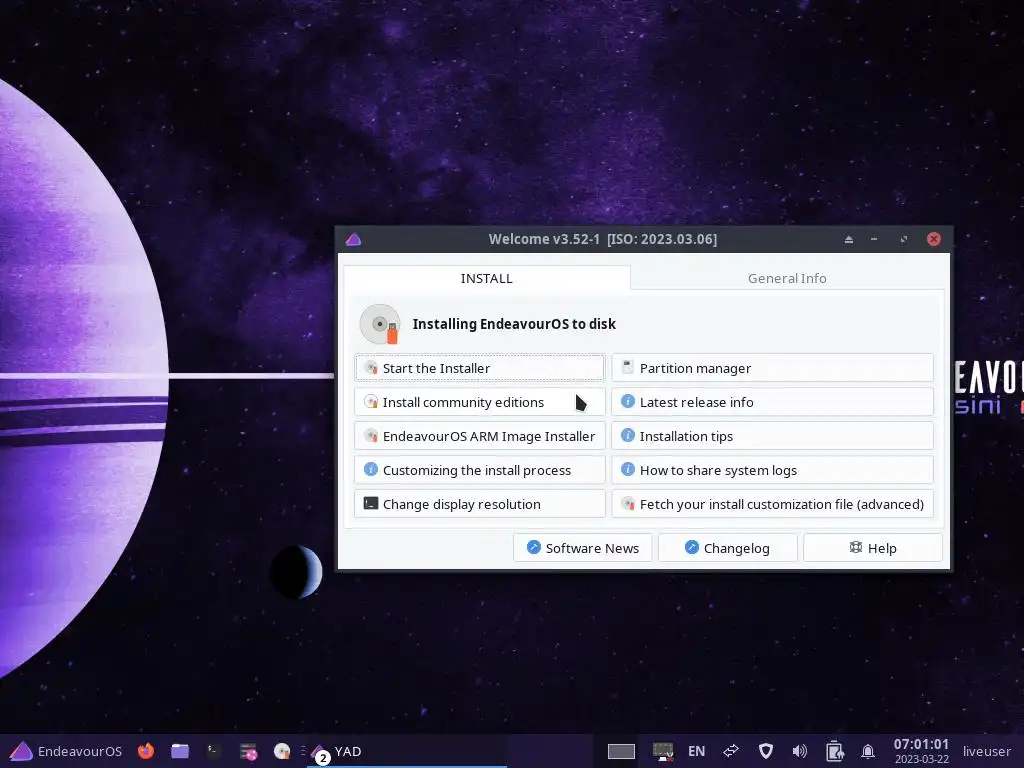
Task: Open the notifications bell icon
Action: tap(868, 751)
